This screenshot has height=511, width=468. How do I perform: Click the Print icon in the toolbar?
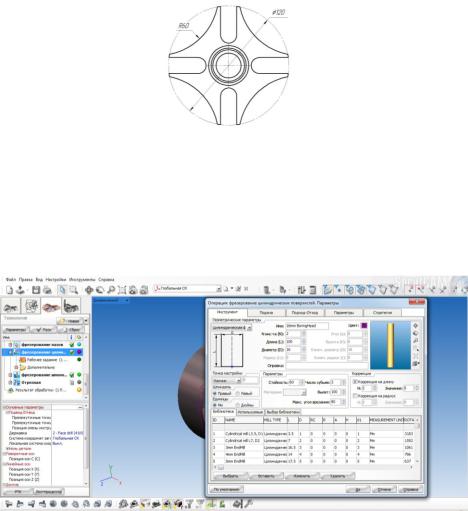click(x=47, y=290)
